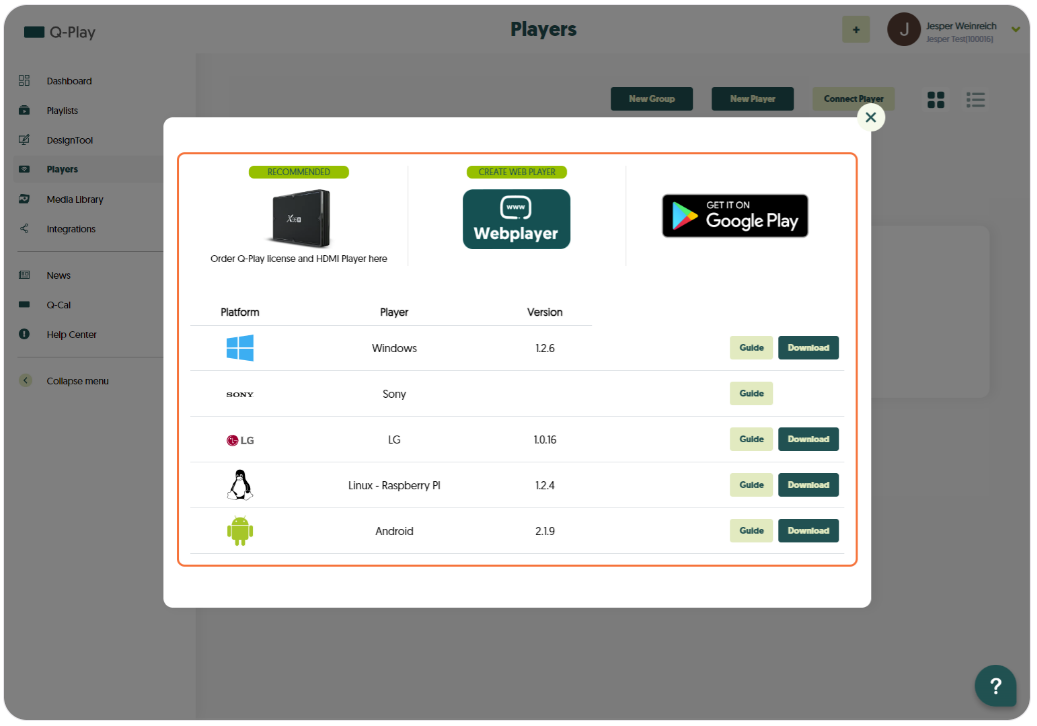Viewport: 1037px width, 726px height.
Task: Open Media Library in sidebar menu
Action: [75, 199]
